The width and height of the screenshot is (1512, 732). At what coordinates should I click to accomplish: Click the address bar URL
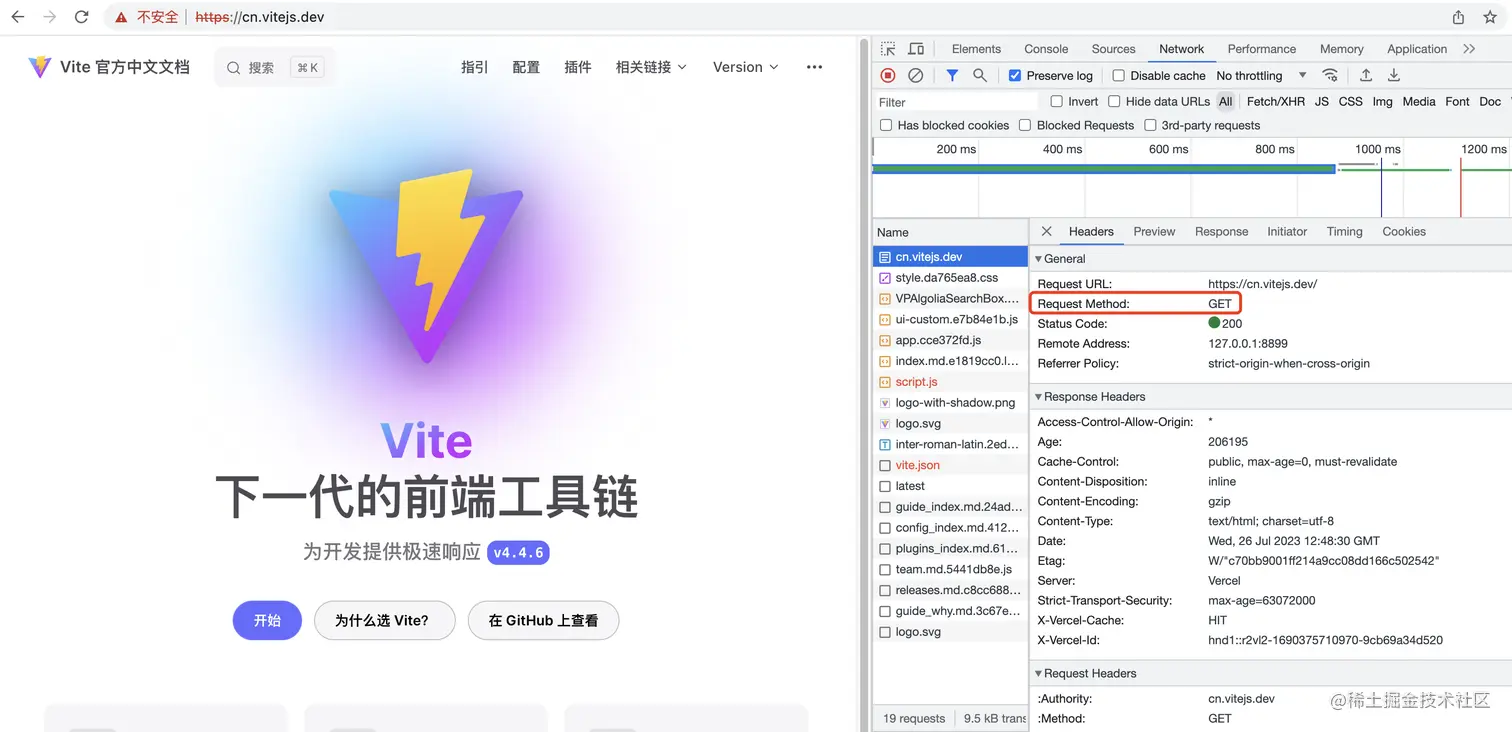pos(260,17)
